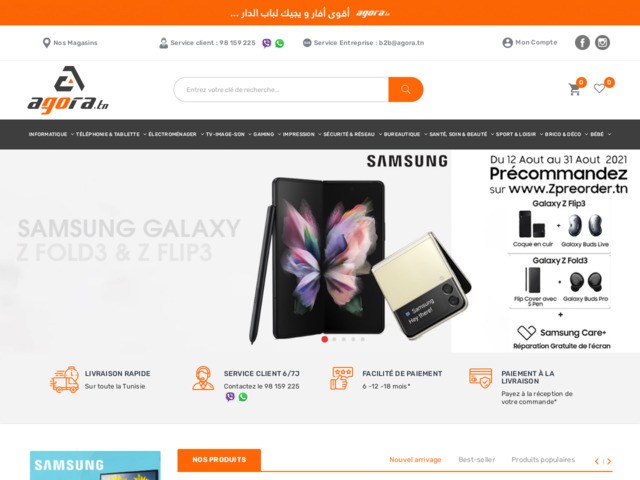Image resolution: width=640 pixels, height=480 pixels.
Task: Select the last carousel slide dot
Action: tap(362, 339)
